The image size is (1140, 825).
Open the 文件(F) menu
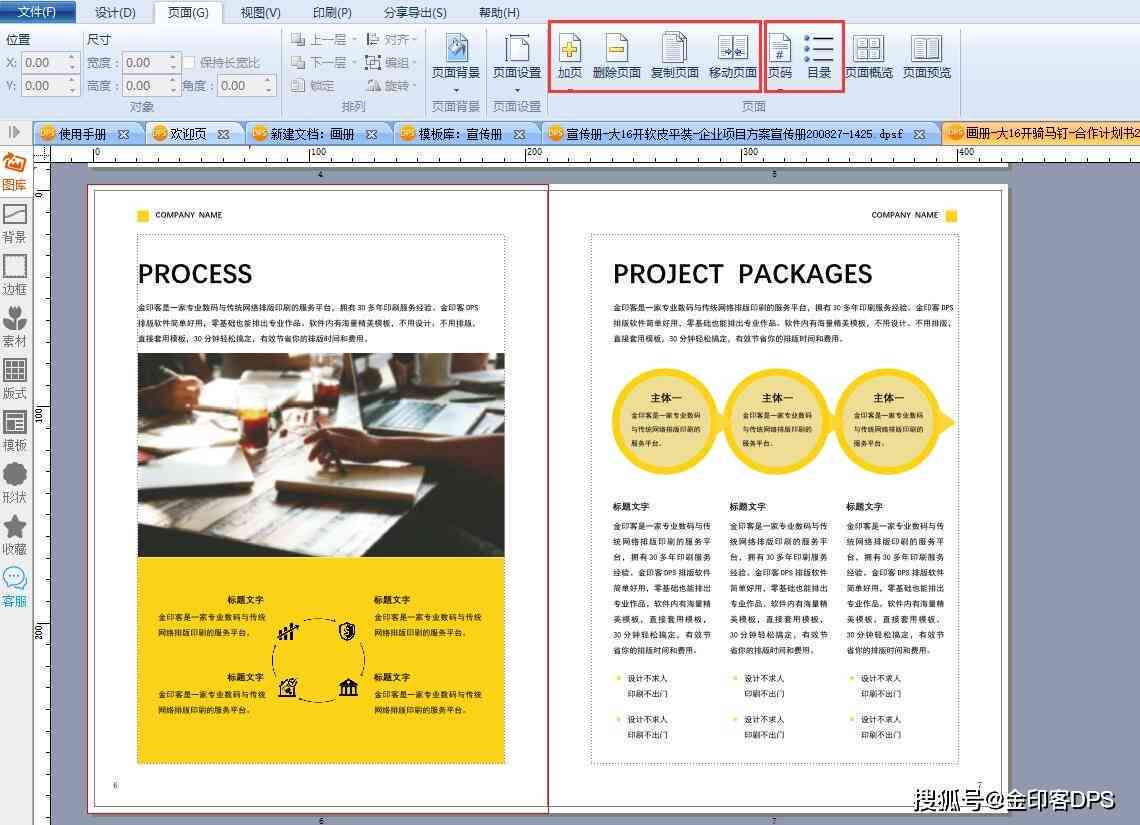[36, 12]
